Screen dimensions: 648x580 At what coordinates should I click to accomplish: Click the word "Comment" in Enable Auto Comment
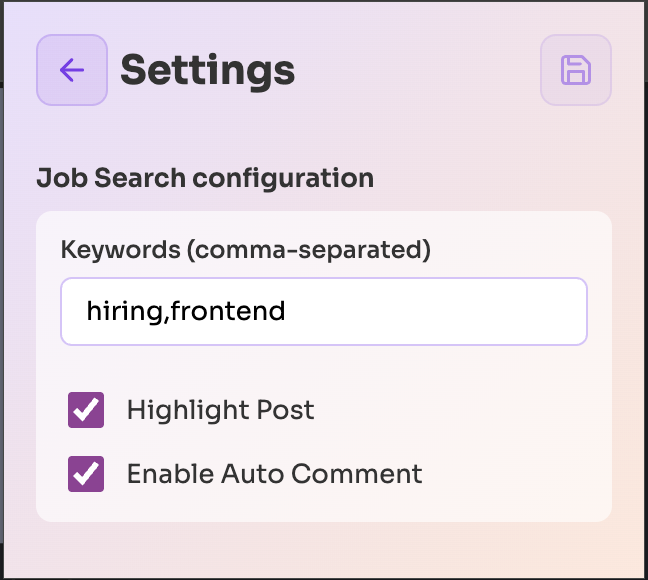click(x=370, y=473)
